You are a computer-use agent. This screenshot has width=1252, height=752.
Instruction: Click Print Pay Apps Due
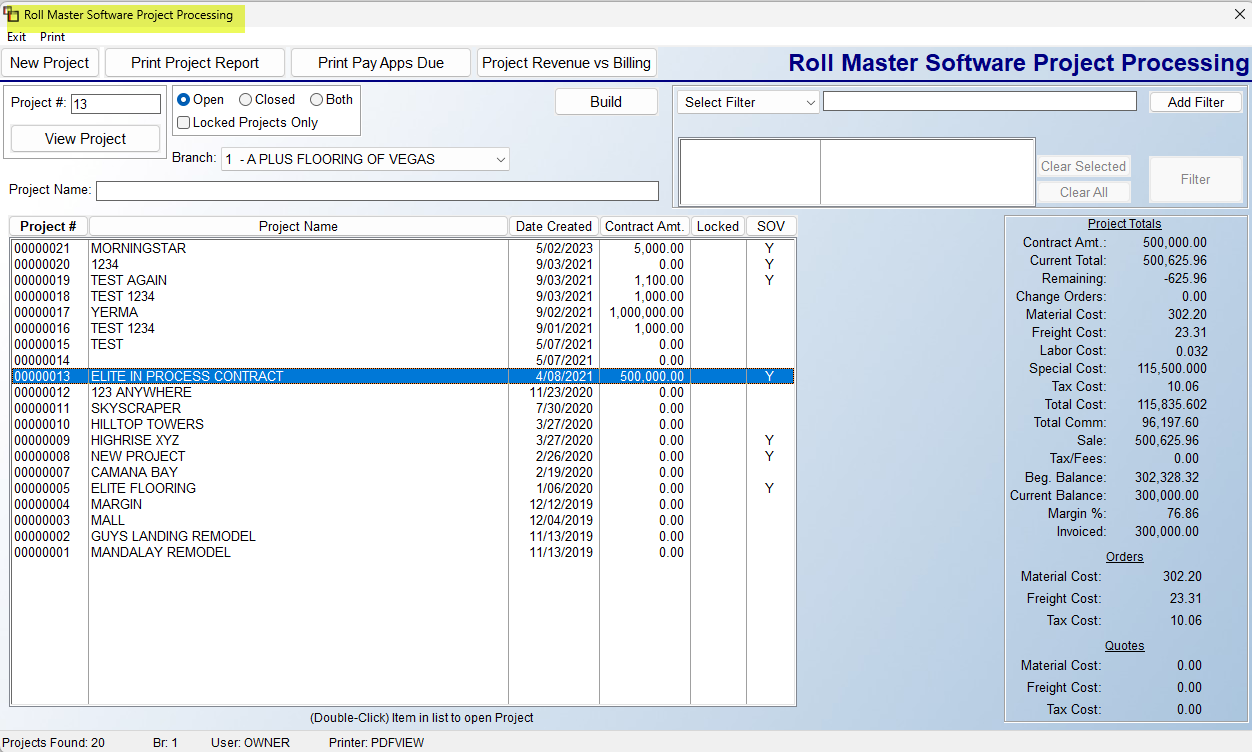(x=380, y=62)
